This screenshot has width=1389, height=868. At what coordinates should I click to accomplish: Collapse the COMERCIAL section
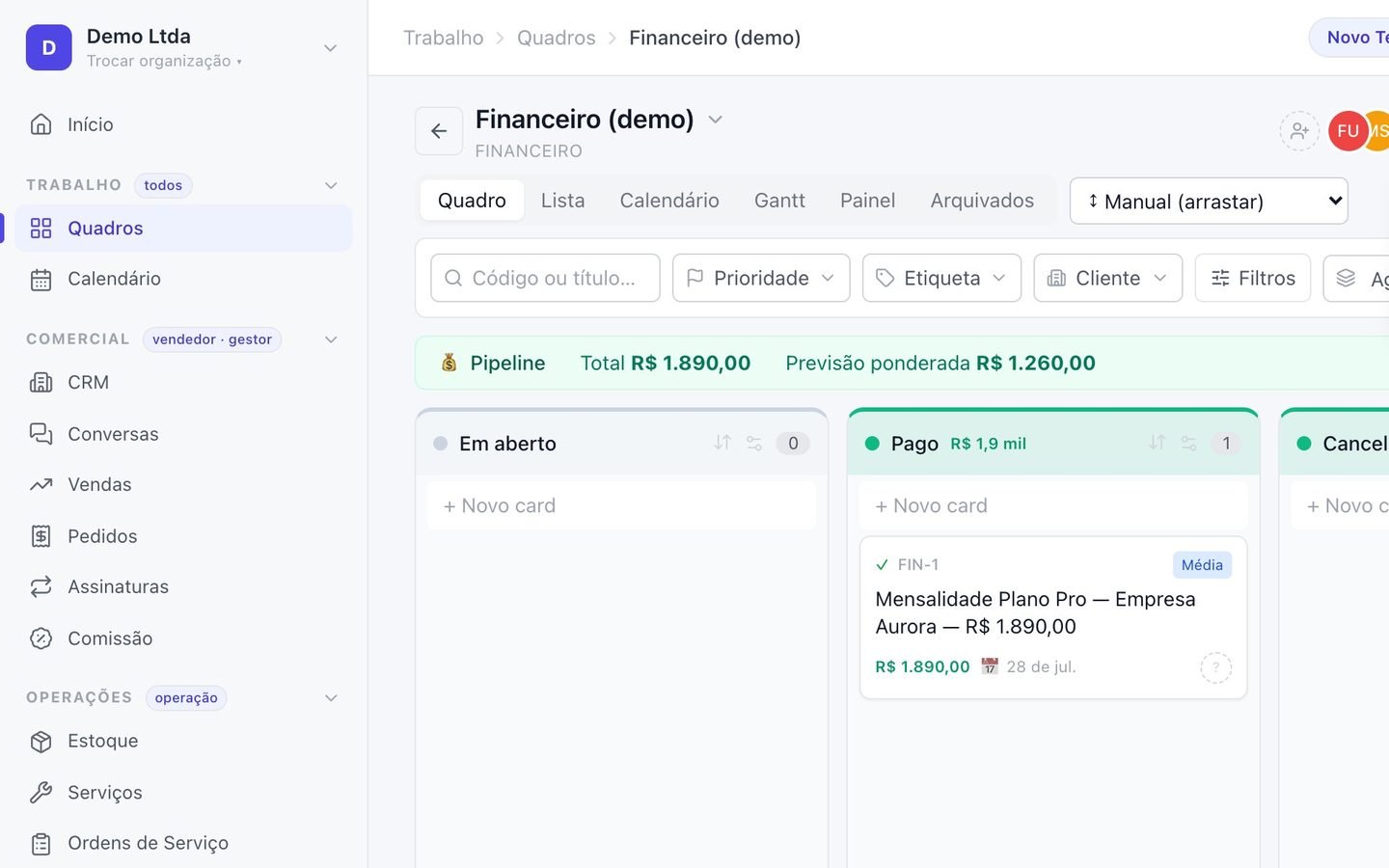331,339
